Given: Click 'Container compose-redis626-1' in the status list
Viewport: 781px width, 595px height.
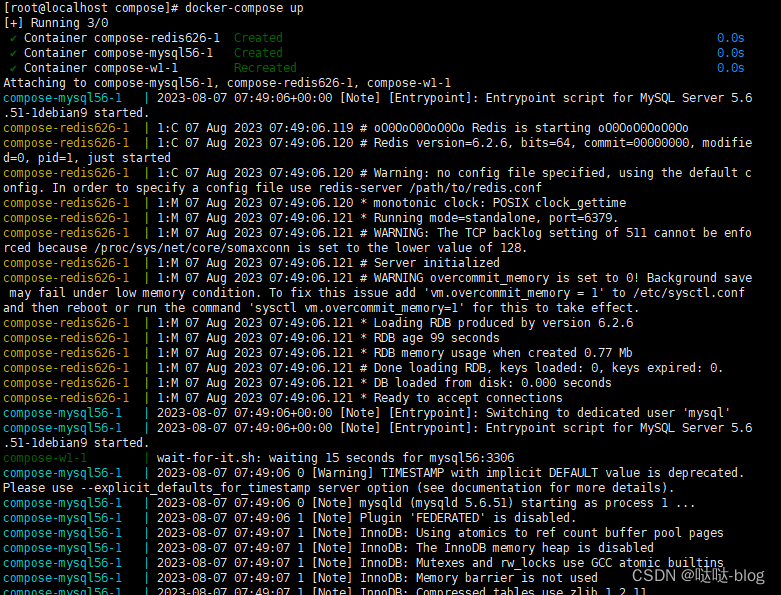Looking at the screenshot, I should tap(122, 38).
